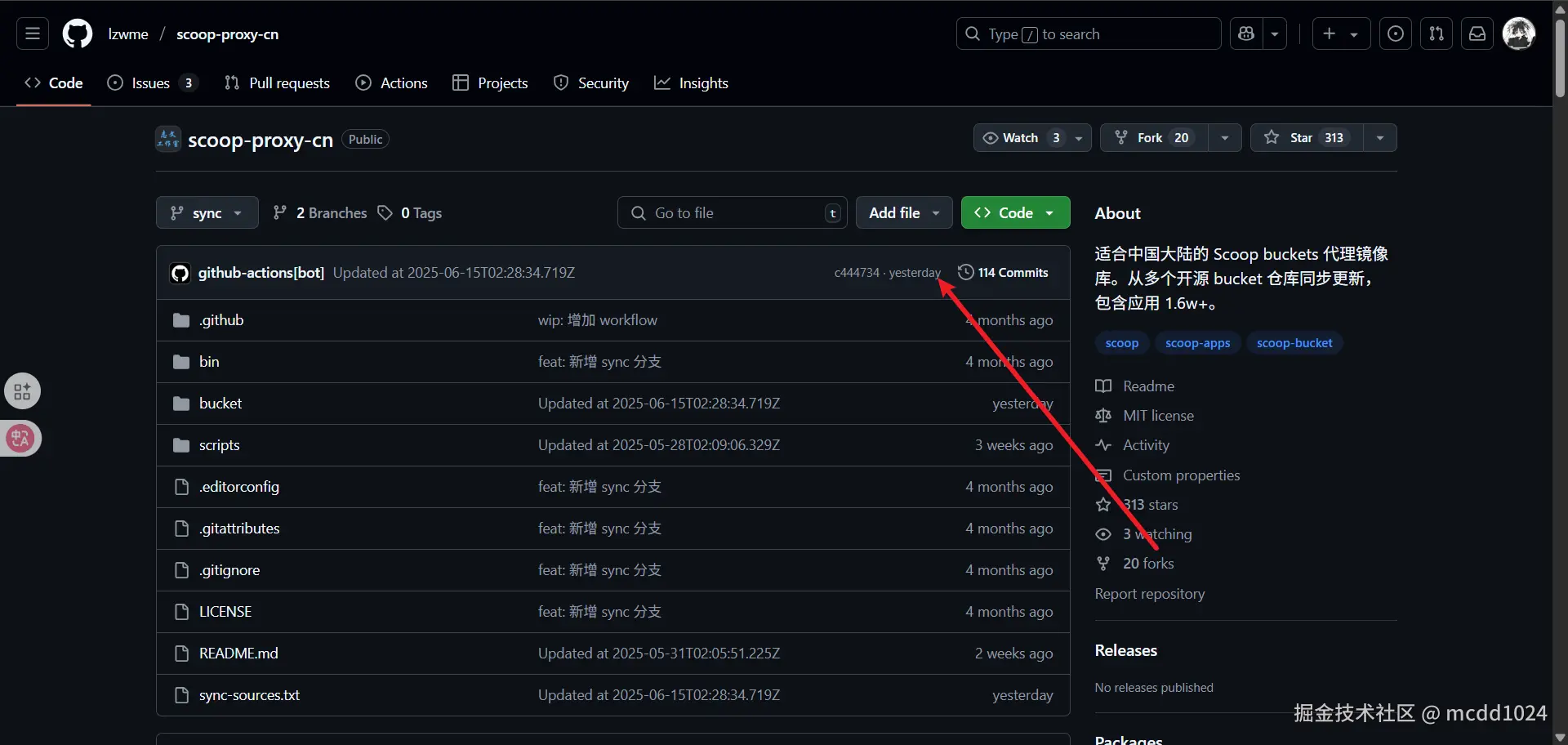The height and width of the screenshot is (745, 1568).
Task: Open the scripts folder
Action: point(220,445)
